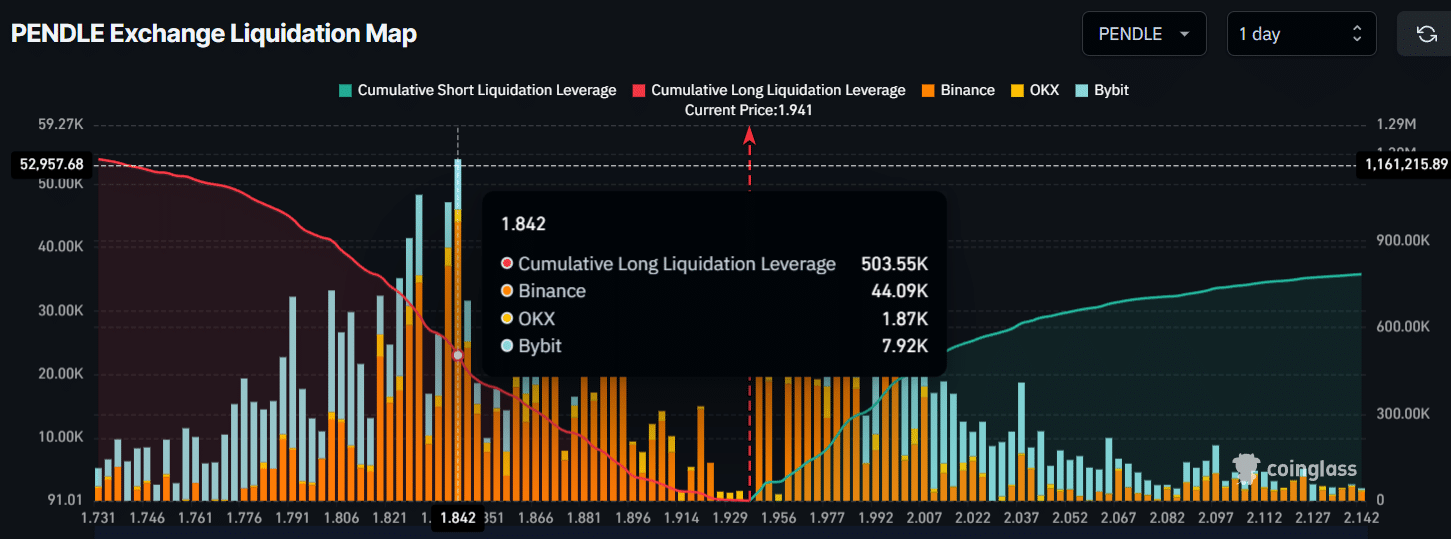The height and width of the screenshot is (539, 1451).
Task: Click the green short liquidation legend swatch
Action: tap(345, 90)
